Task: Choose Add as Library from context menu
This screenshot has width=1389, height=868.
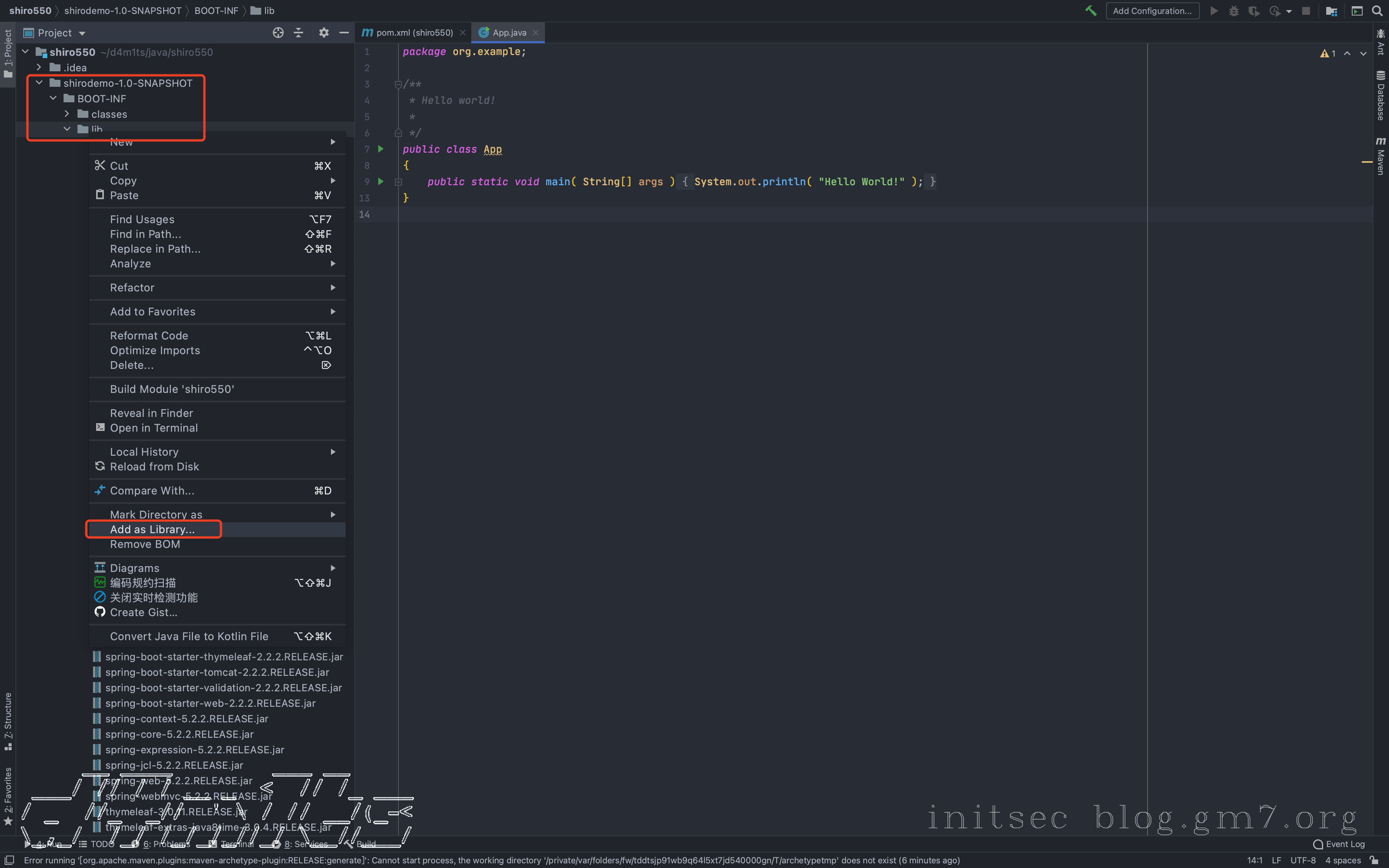Action: [x=153, y=529]
